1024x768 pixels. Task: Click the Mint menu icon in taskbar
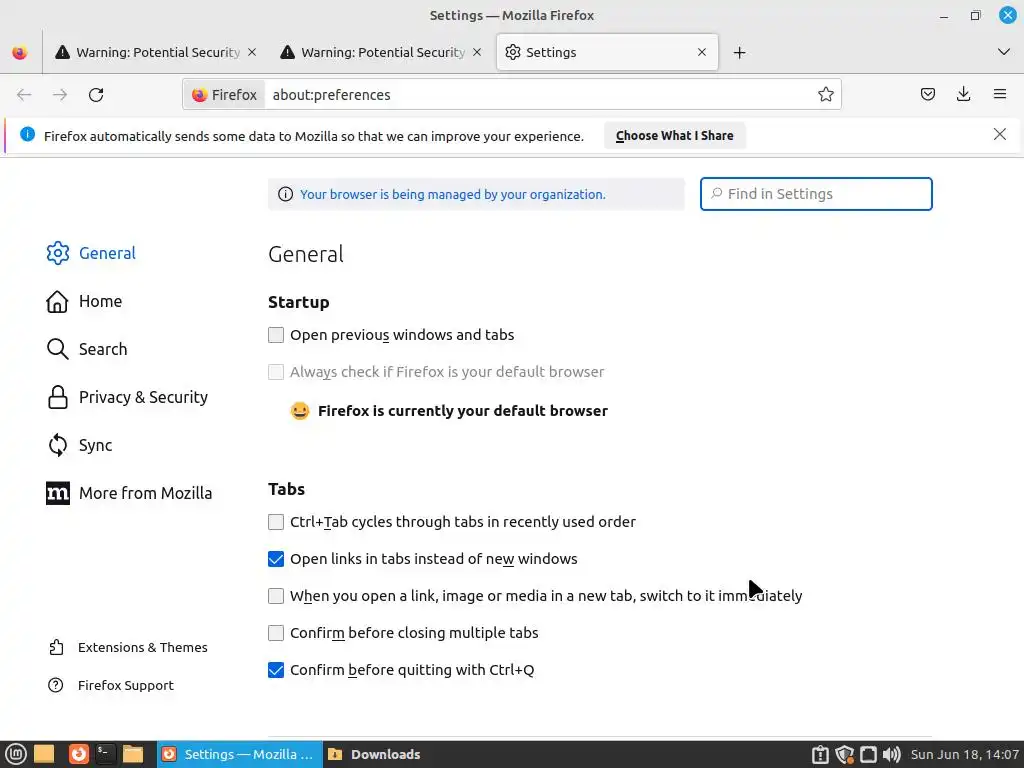coord(16,754)
